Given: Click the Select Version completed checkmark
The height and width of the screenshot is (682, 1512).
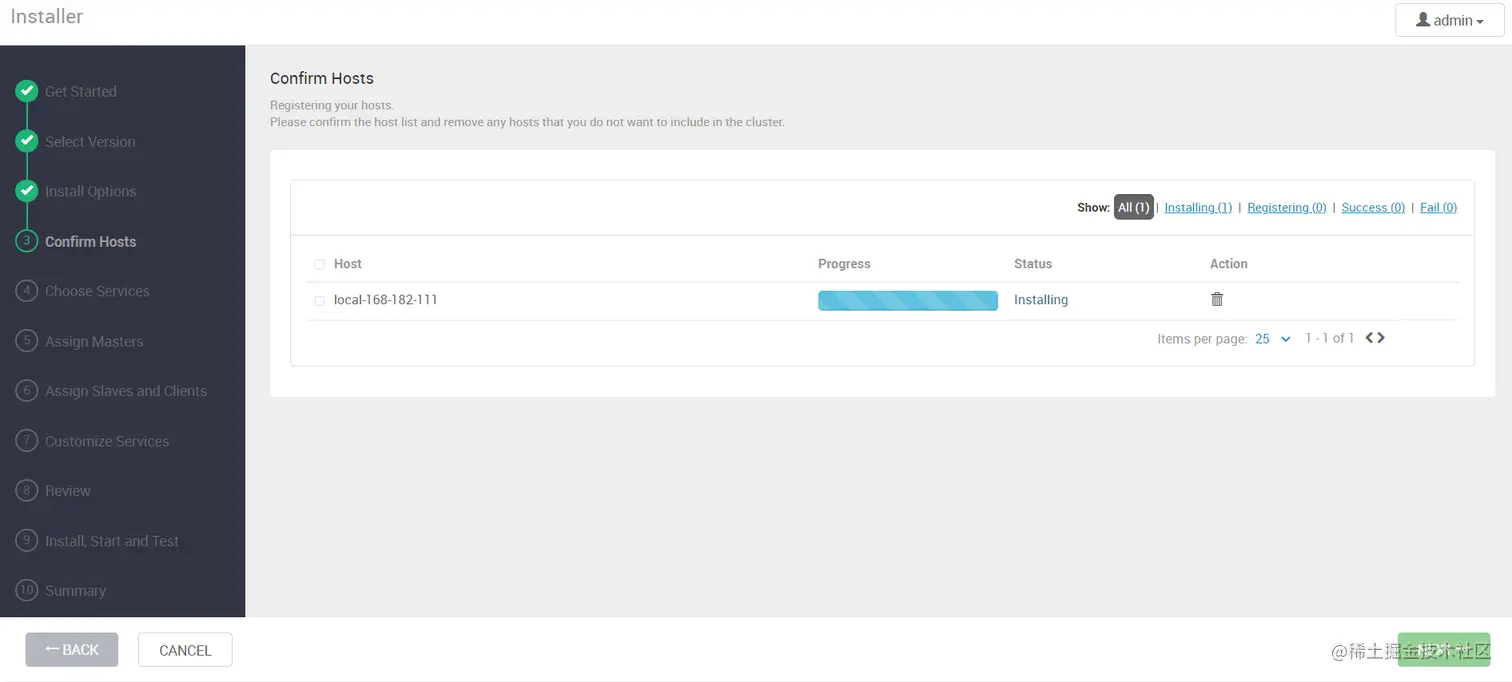Looking at the screenshot, I should click(27, 141).
